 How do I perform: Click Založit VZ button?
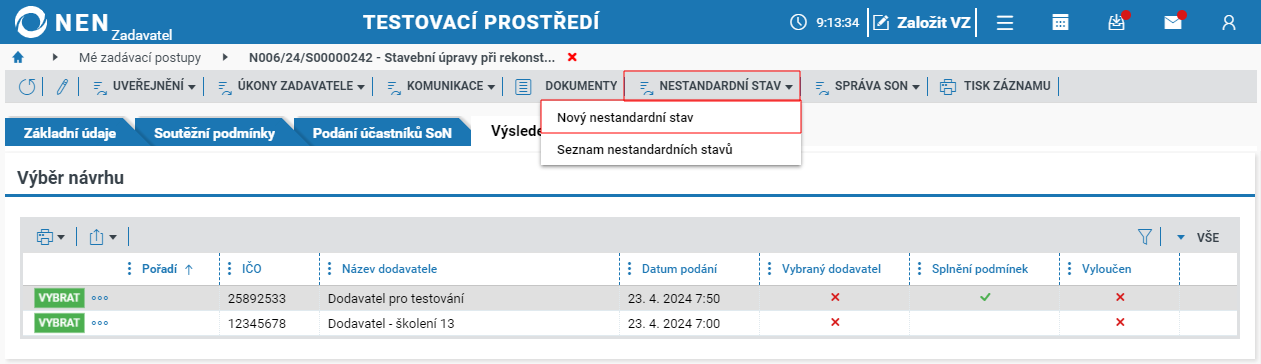coord(922,22)
